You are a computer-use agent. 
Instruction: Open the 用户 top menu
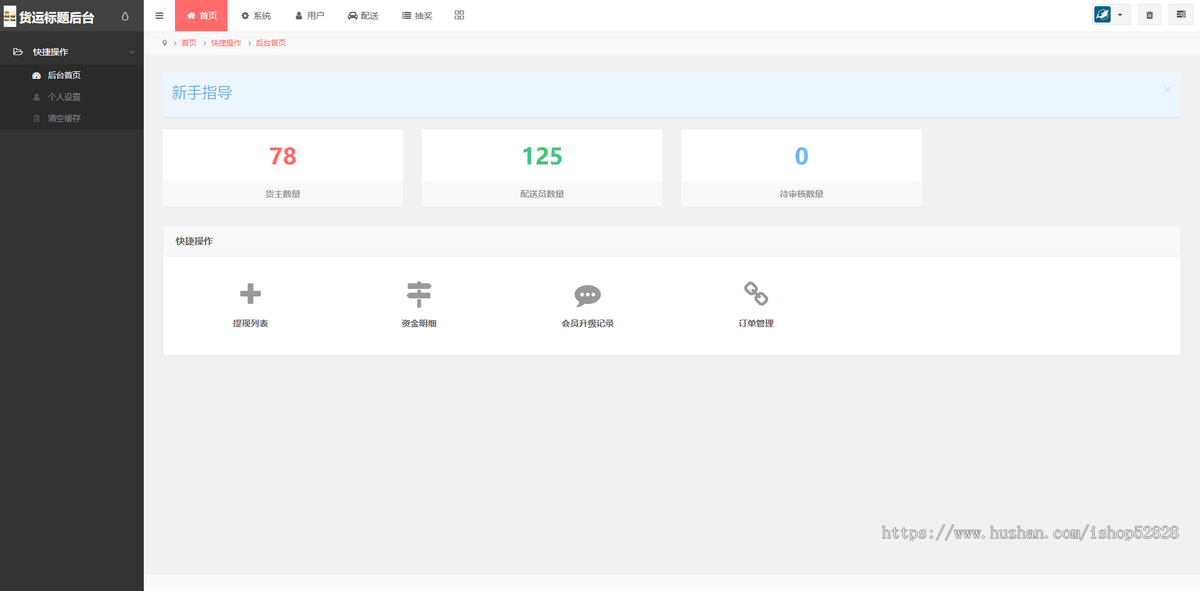point(309,16)
